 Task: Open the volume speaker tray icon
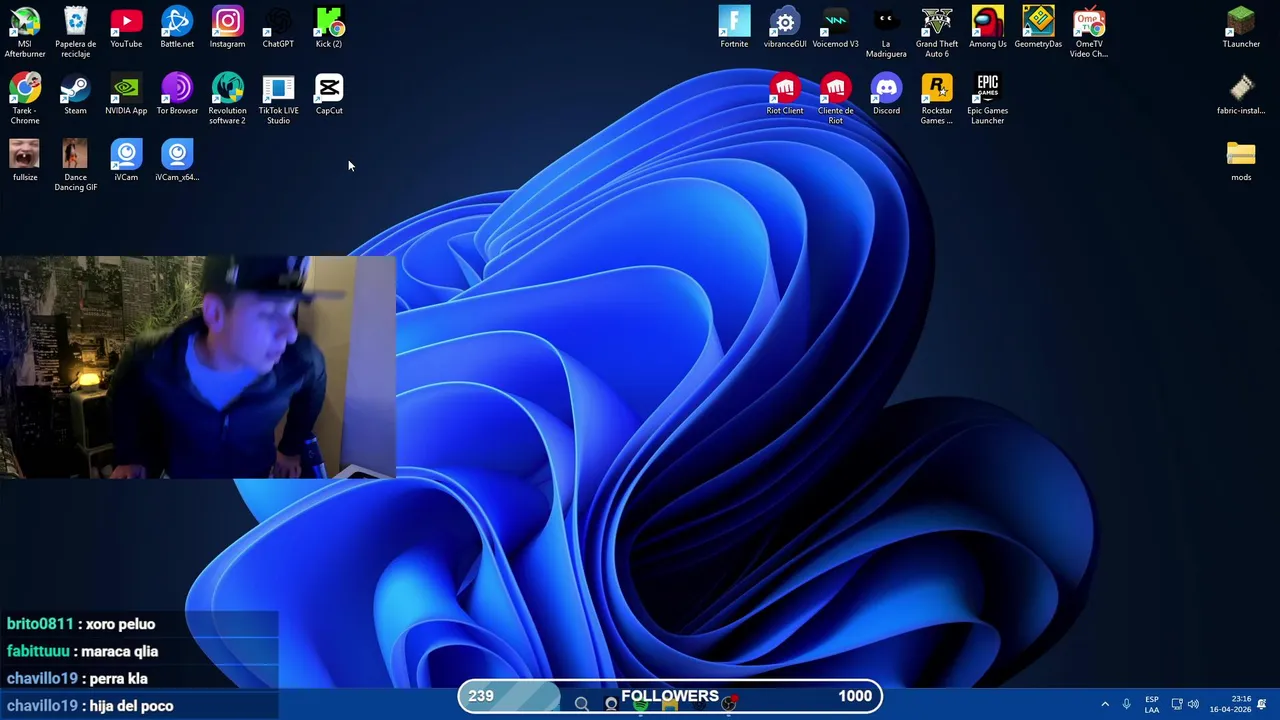click(x=1193, y=704)
